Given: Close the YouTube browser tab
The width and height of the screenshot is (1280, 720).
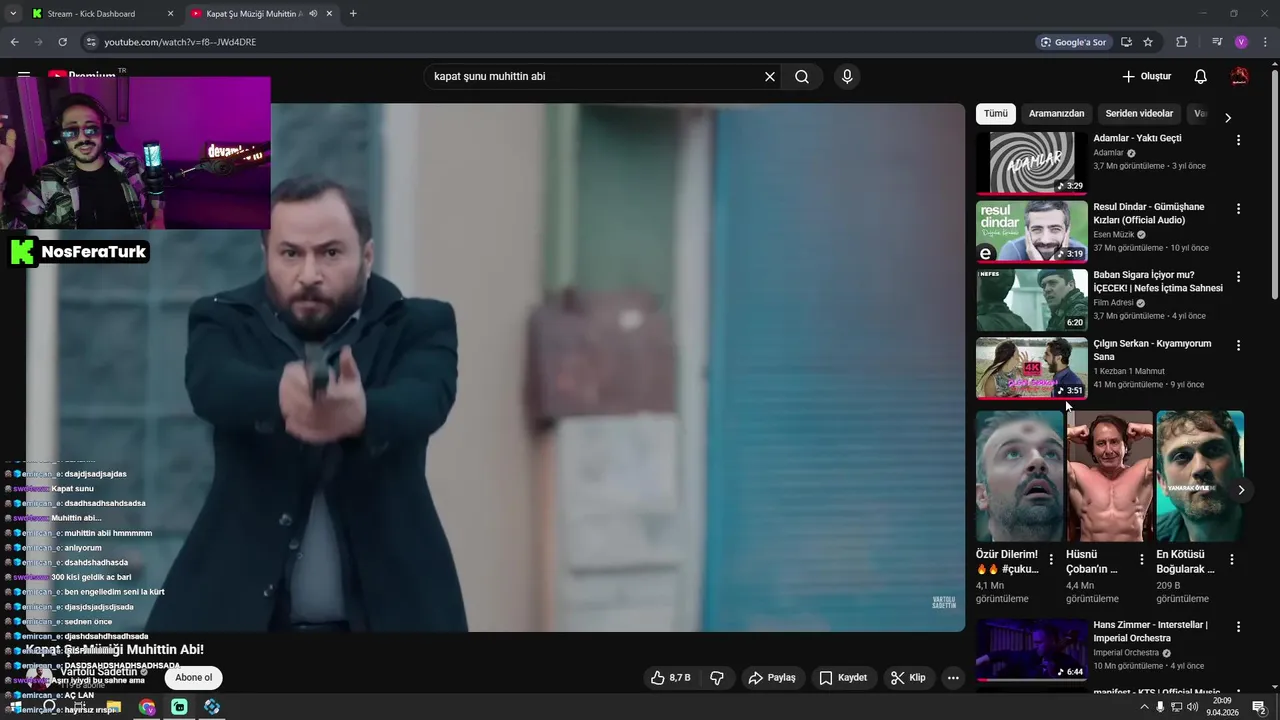Looking at the screenshot, I should (329, 14).
